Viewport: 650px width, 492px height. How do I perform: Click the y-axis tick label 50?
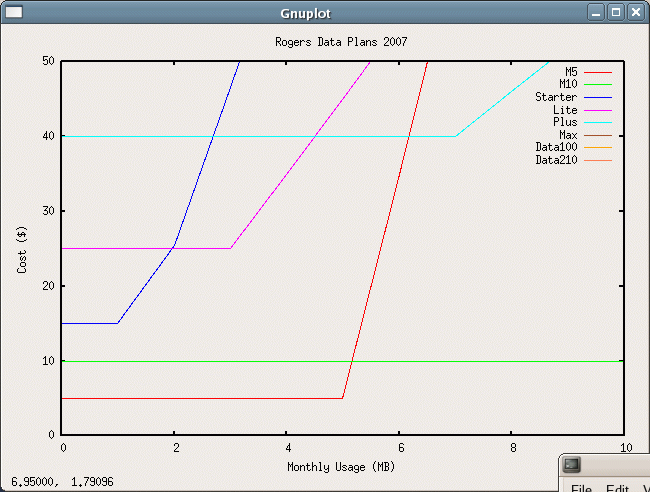pyautogui.click(x=48, y=61)
